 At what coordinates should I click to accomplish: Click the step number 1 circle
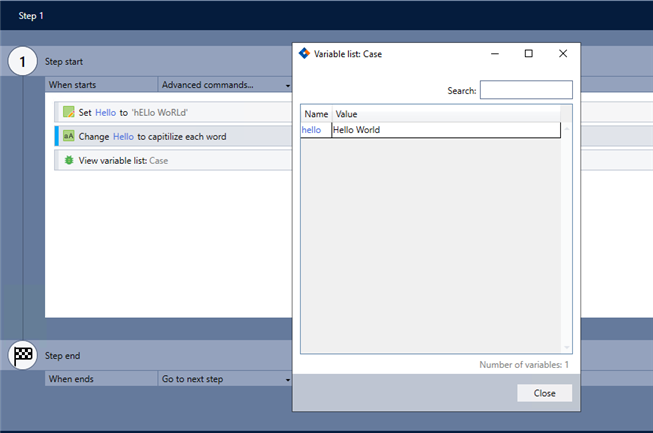click(x=23, y=62)
